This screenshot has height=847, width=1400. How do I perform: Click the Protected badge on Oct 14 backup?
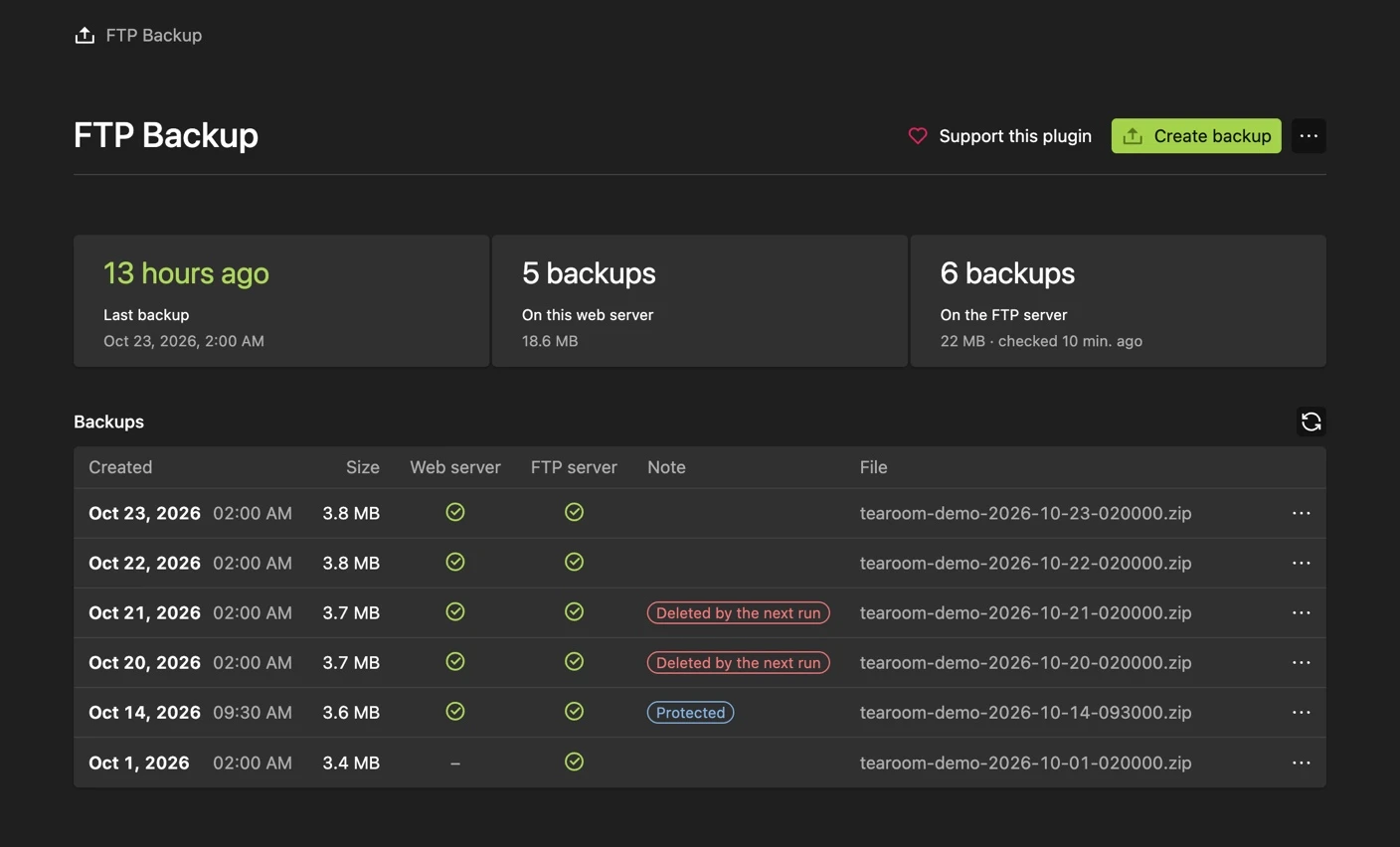point(691,712)
